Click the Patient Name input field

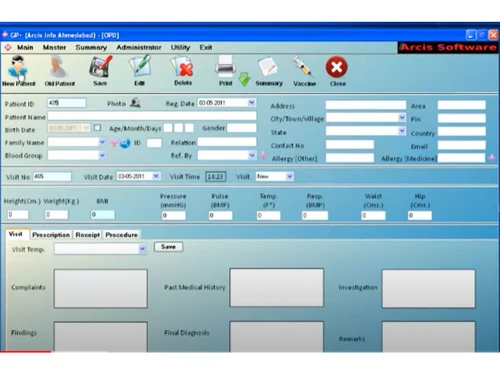pyautogui.click(x=152, y=116)
